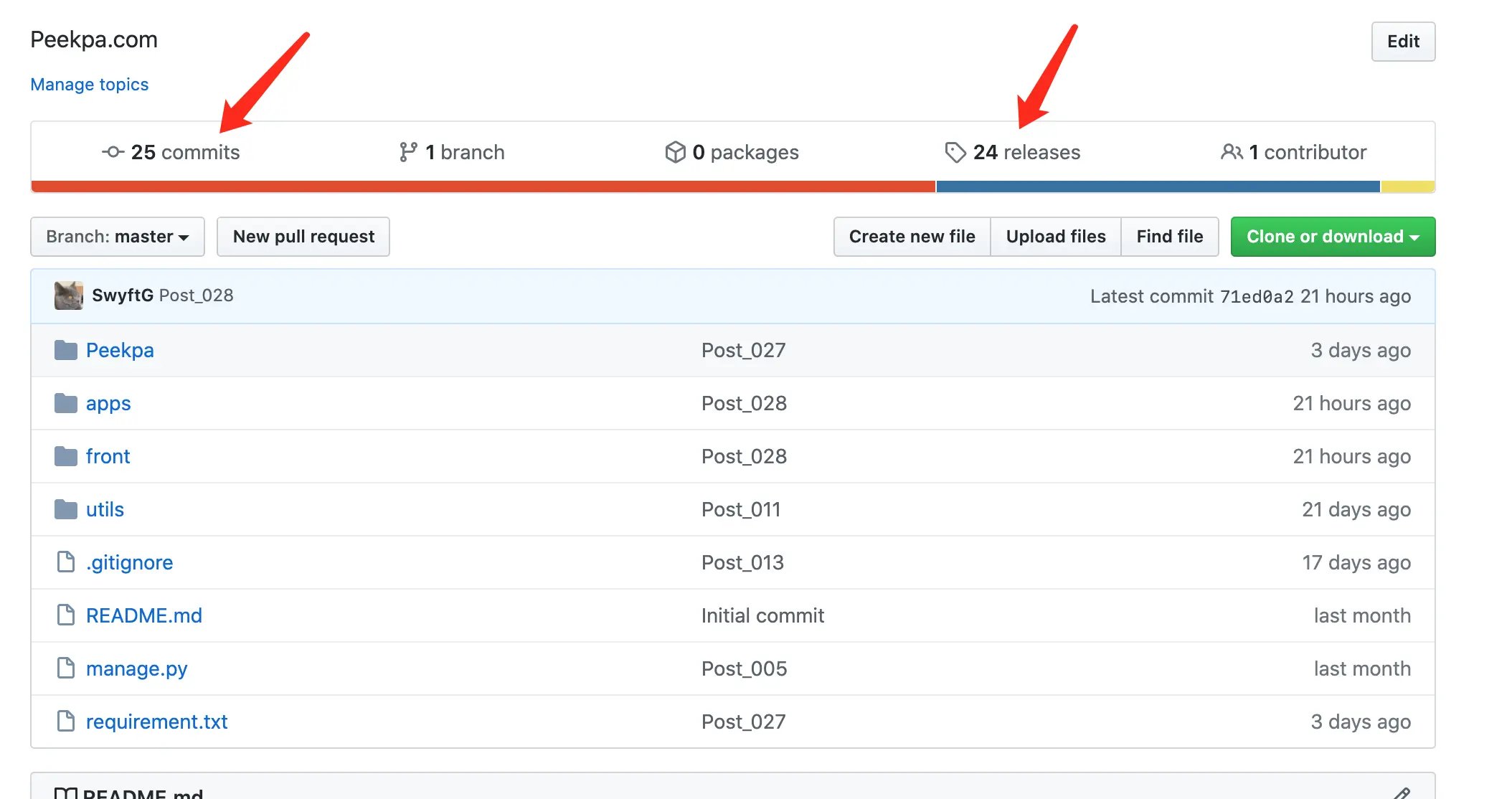Expand the Clone or download menu
Viewport: 1512px width, 799px height.
(1333, 237)
